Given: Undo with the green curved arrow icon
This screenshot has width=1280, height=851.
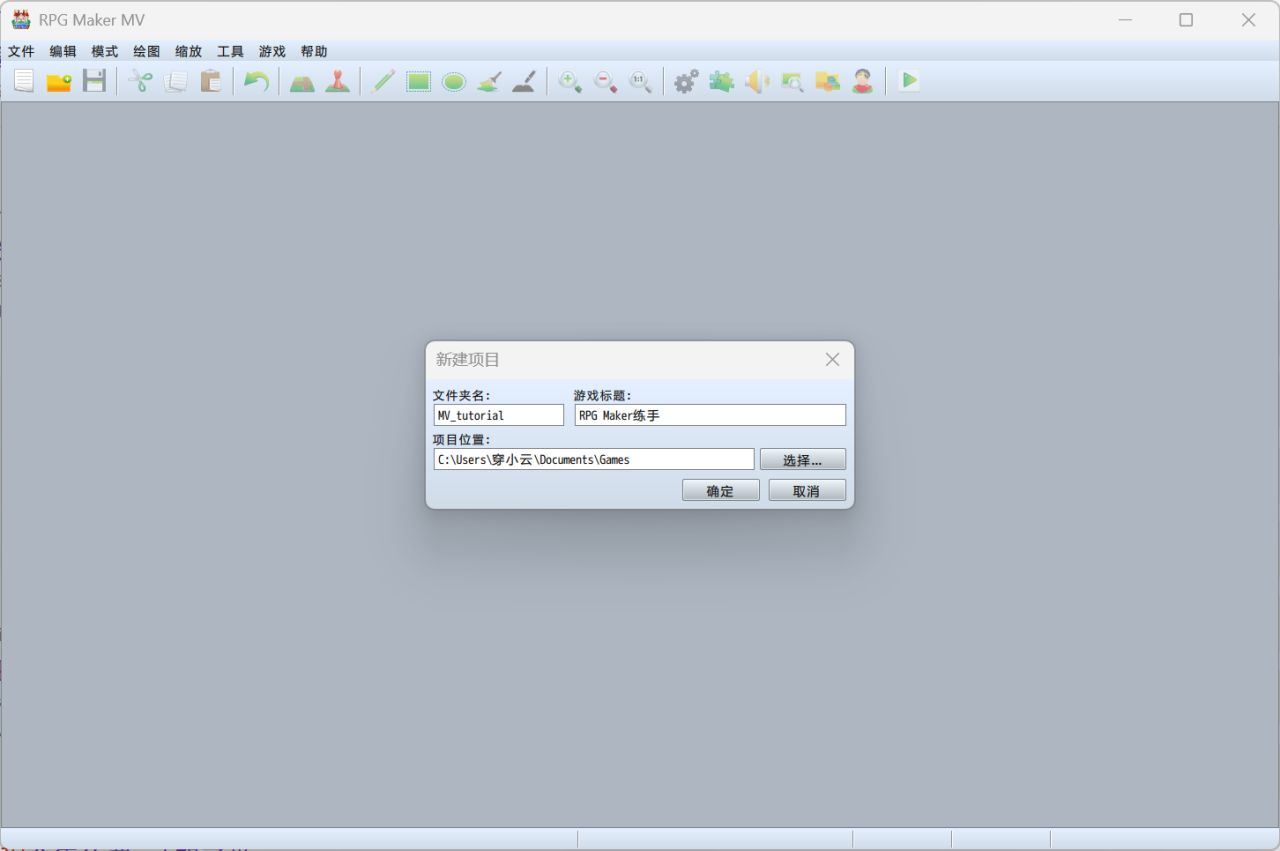Looking at the screenshot, I should [256, 81].
